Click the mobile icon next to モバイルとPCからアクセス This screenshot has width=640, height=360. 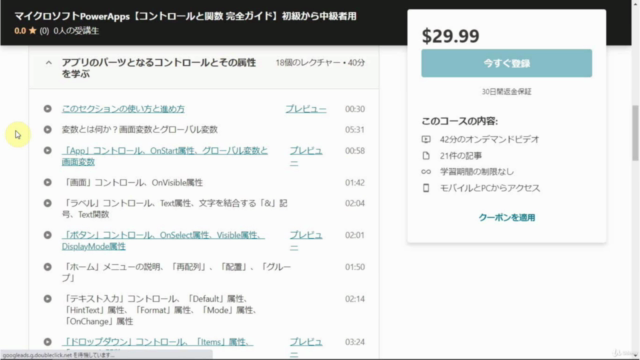426,188
